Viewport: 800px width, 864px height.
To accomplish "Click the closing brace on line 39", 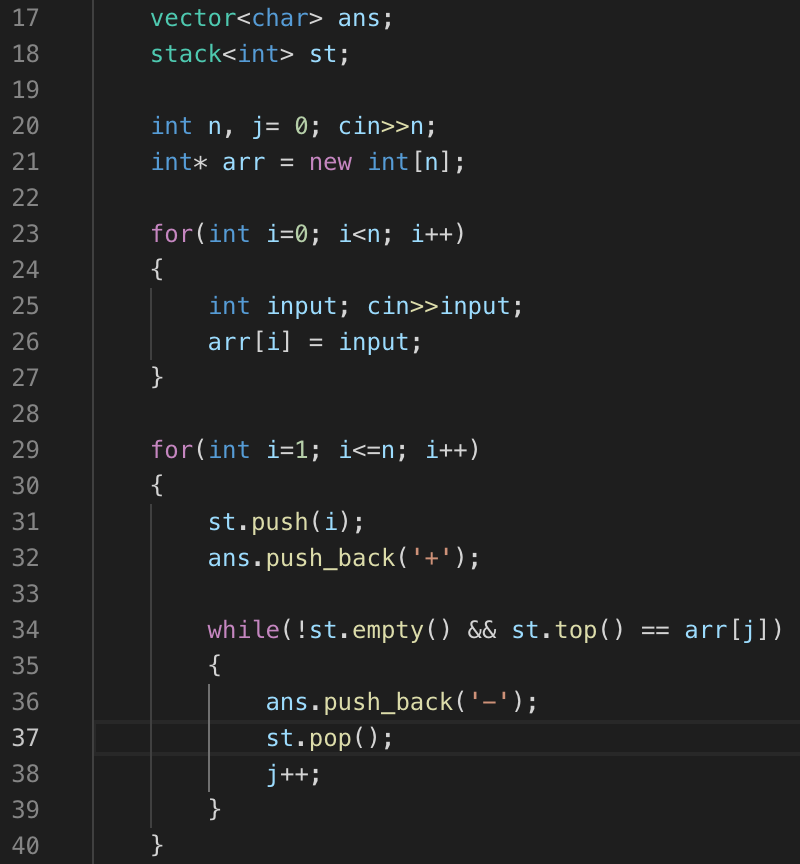I will pos(215,810).
